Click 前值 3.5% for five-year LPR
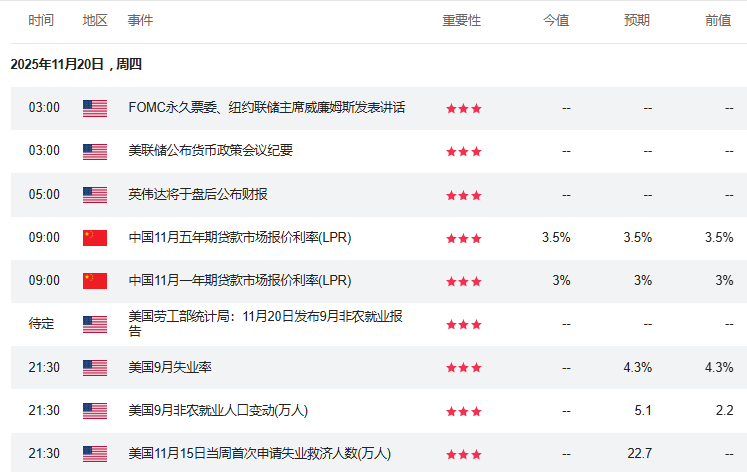The height and width of the screenshot is (472, 747). coord(719,237)
